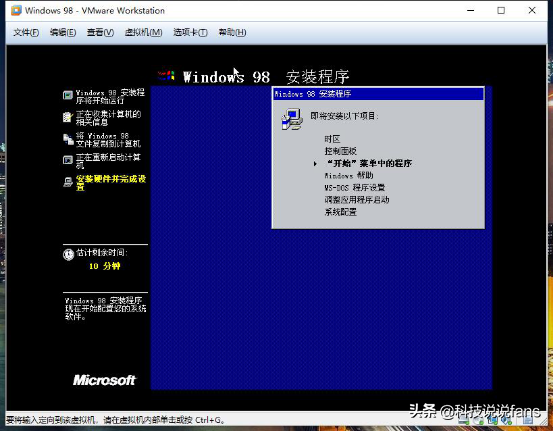The height and width of the screenshot is (431, 553).
Task: Open the 编辑(E) menu
Action: (x=63, y=32)
